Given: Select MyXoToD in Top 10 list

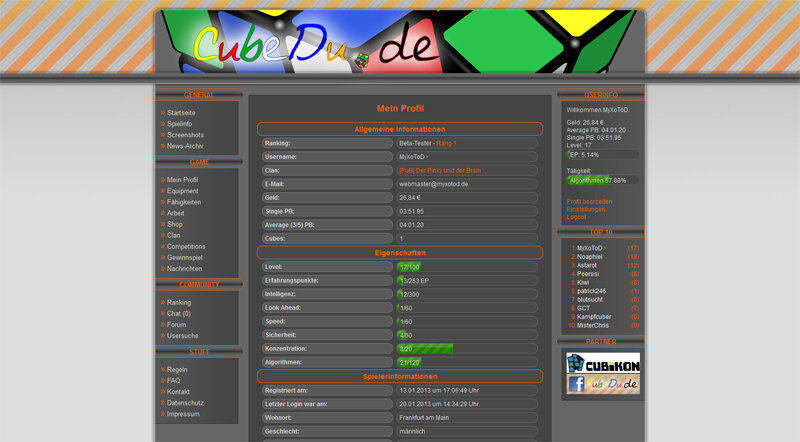Looking at the screenshot, I should 590,248.
